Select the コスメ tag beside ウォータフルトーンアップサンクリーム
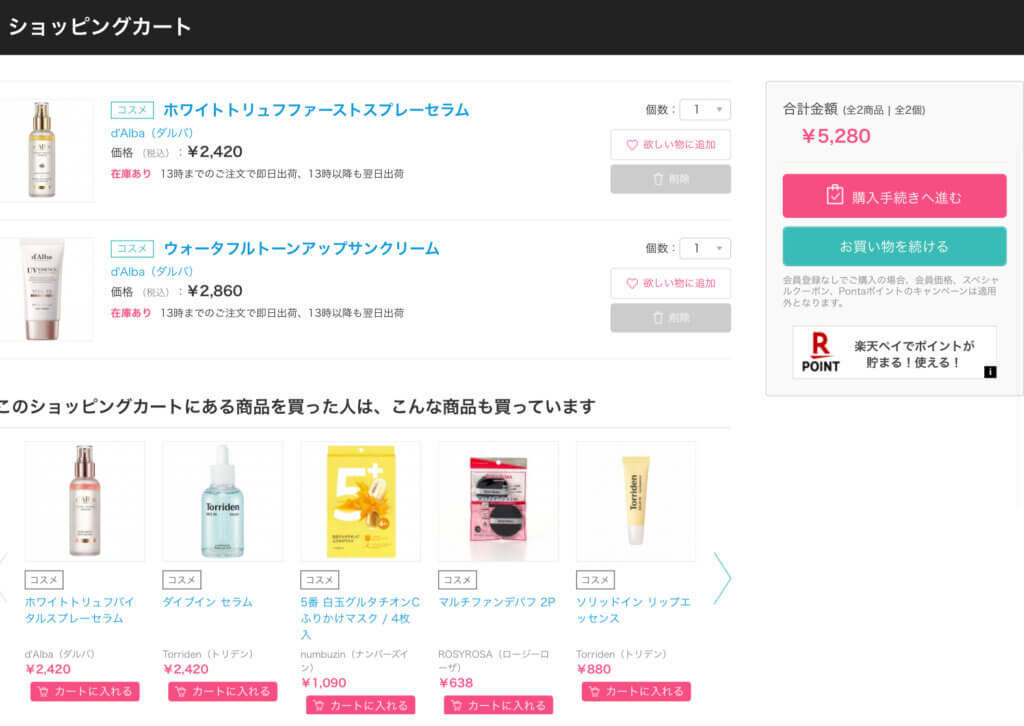 pyautogui.click(x=132, y=248)
